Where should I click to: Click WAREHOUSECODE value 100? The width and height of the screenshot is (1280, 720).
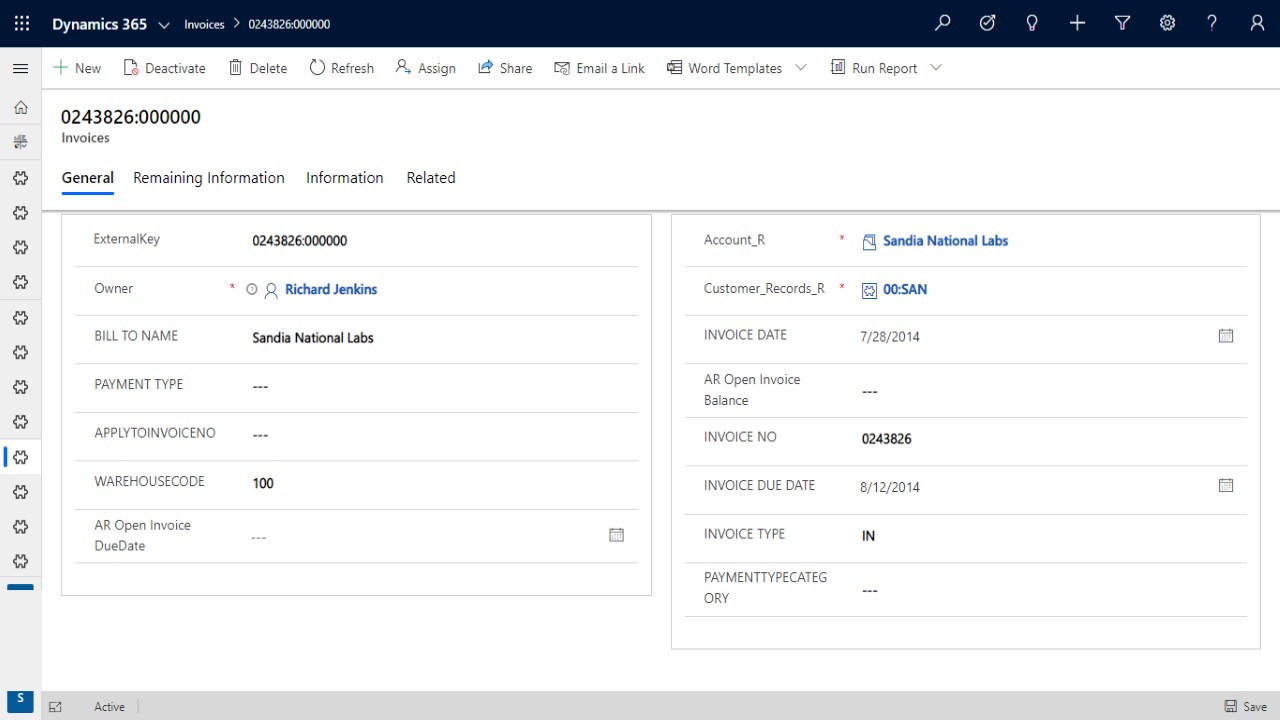pos(263,483)
